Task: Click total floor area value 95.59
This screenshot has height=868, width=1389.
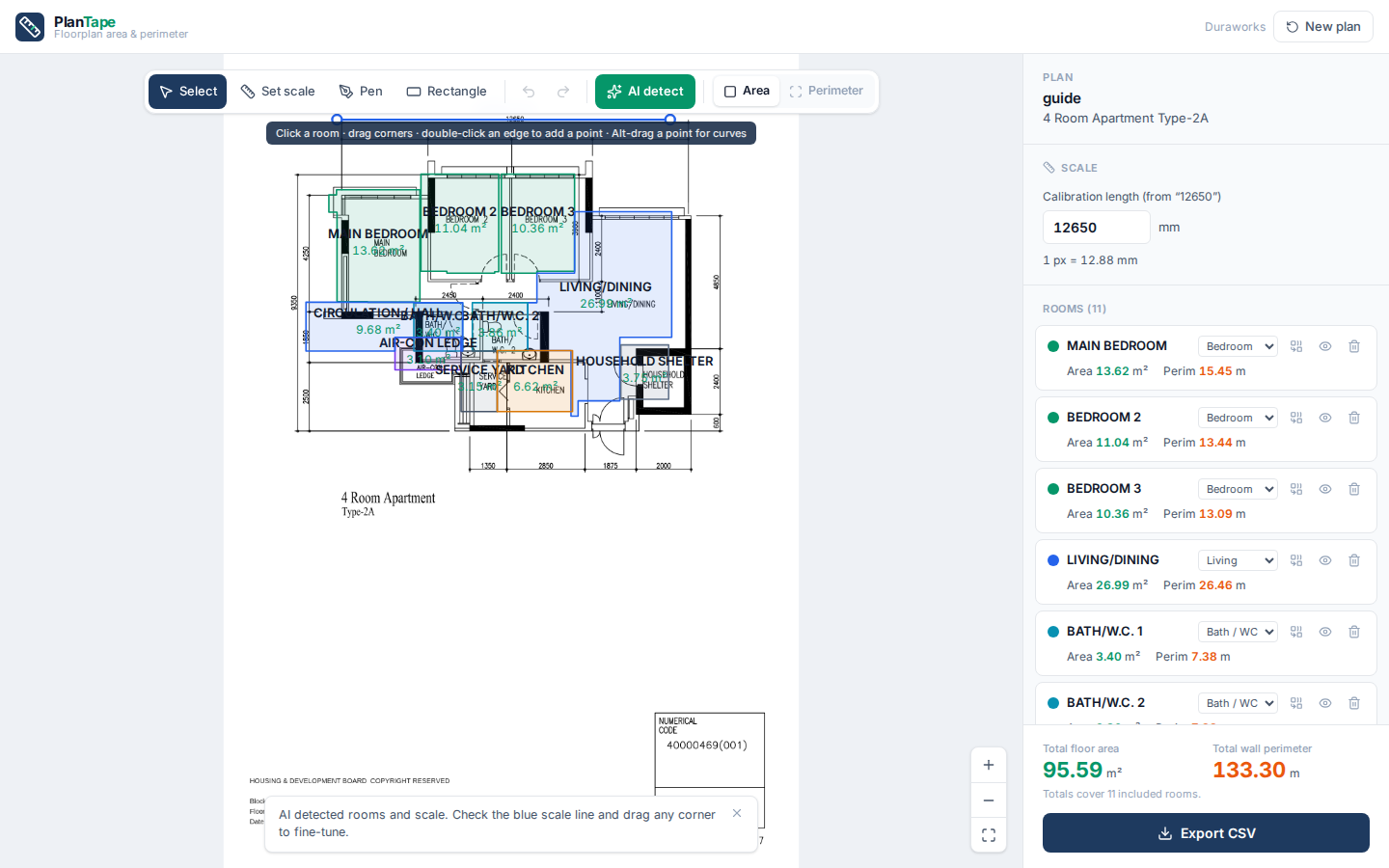Action: point(1073,770)
